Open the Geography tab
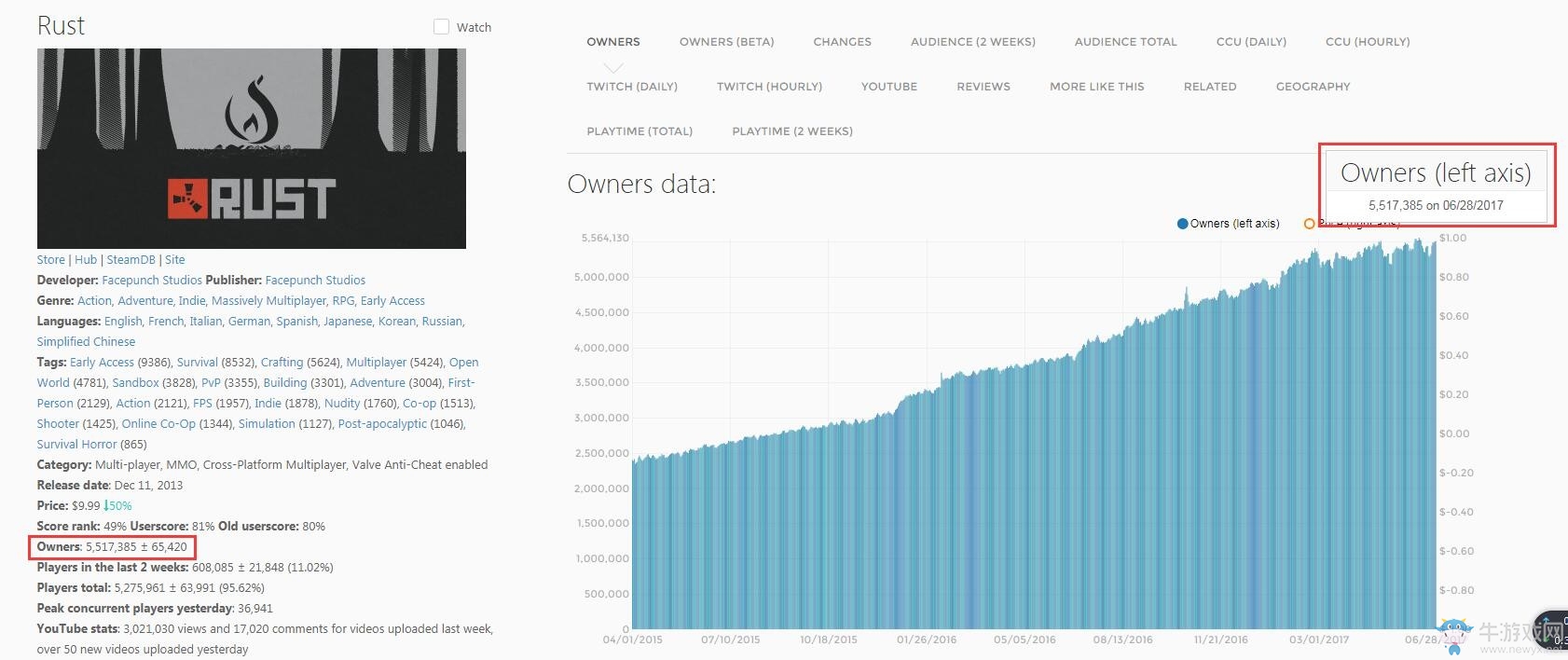Viewport: 1568px width, 660px height. [x=1313, y=87]
